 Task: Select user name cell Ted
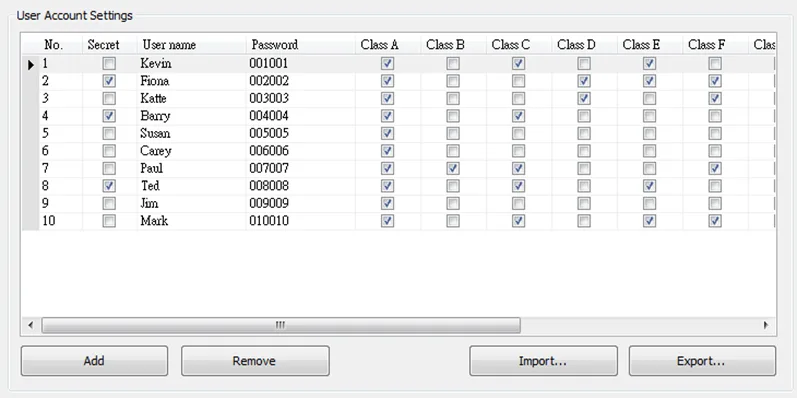pos(192,186)
